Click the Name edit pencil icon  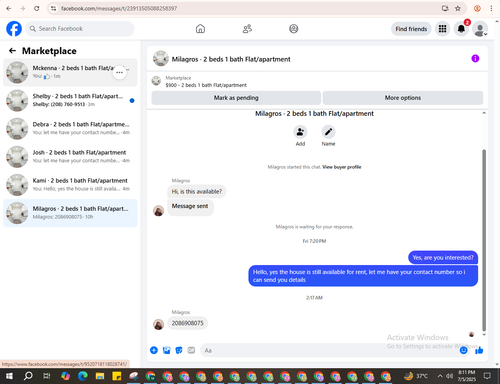point(328,132)
